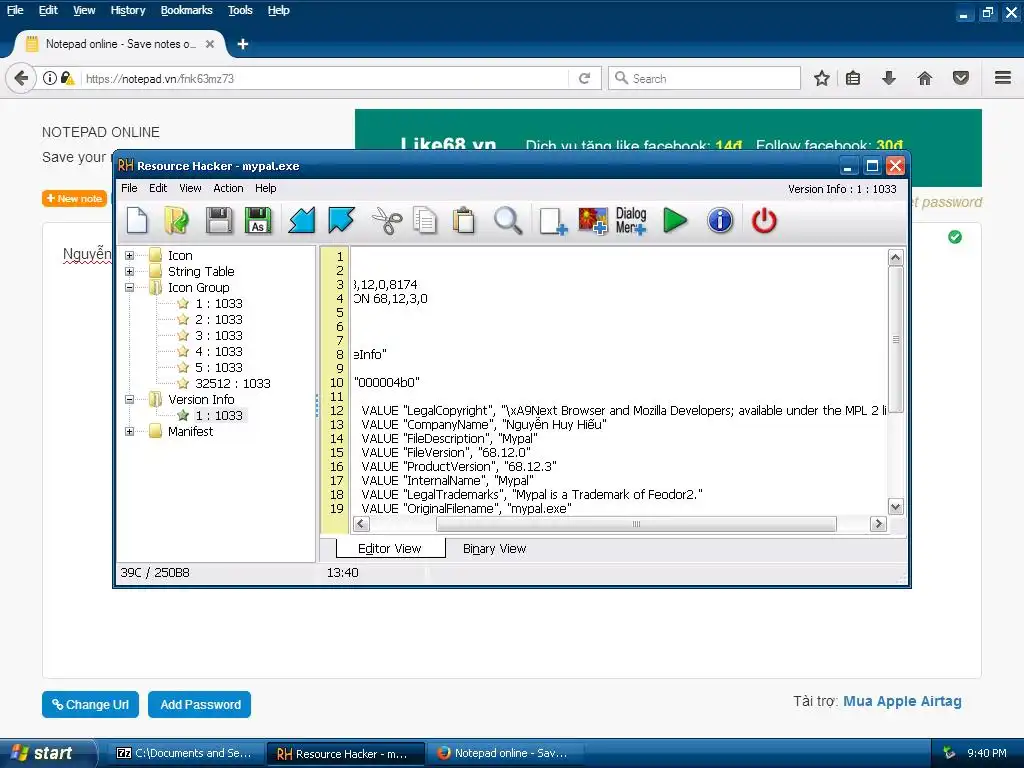Show site information icon in the address bar
1024x768 pixels.
coord(50,78)
